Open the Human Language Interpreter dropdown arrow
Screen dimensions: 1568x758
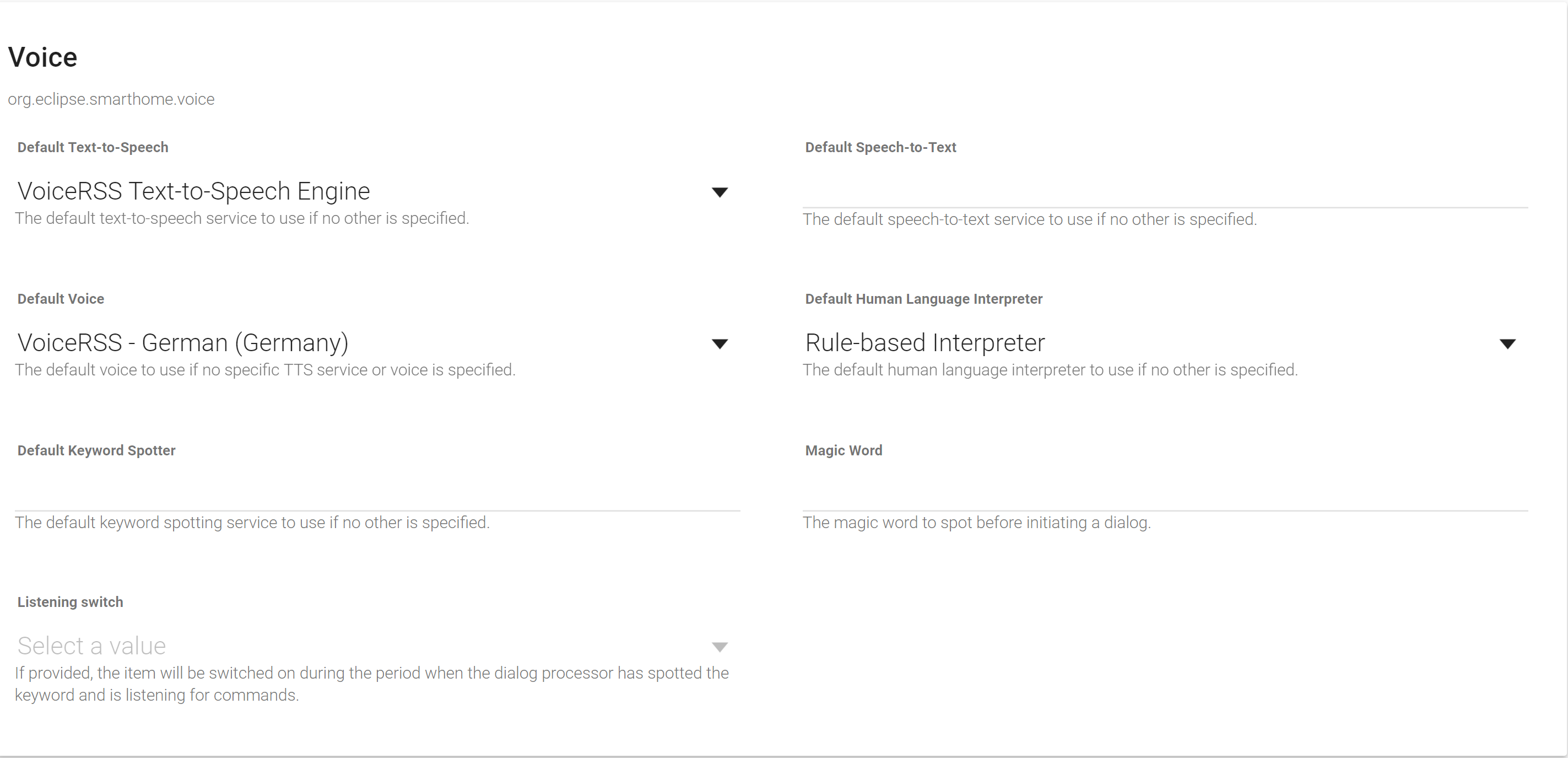point(1507,344)
